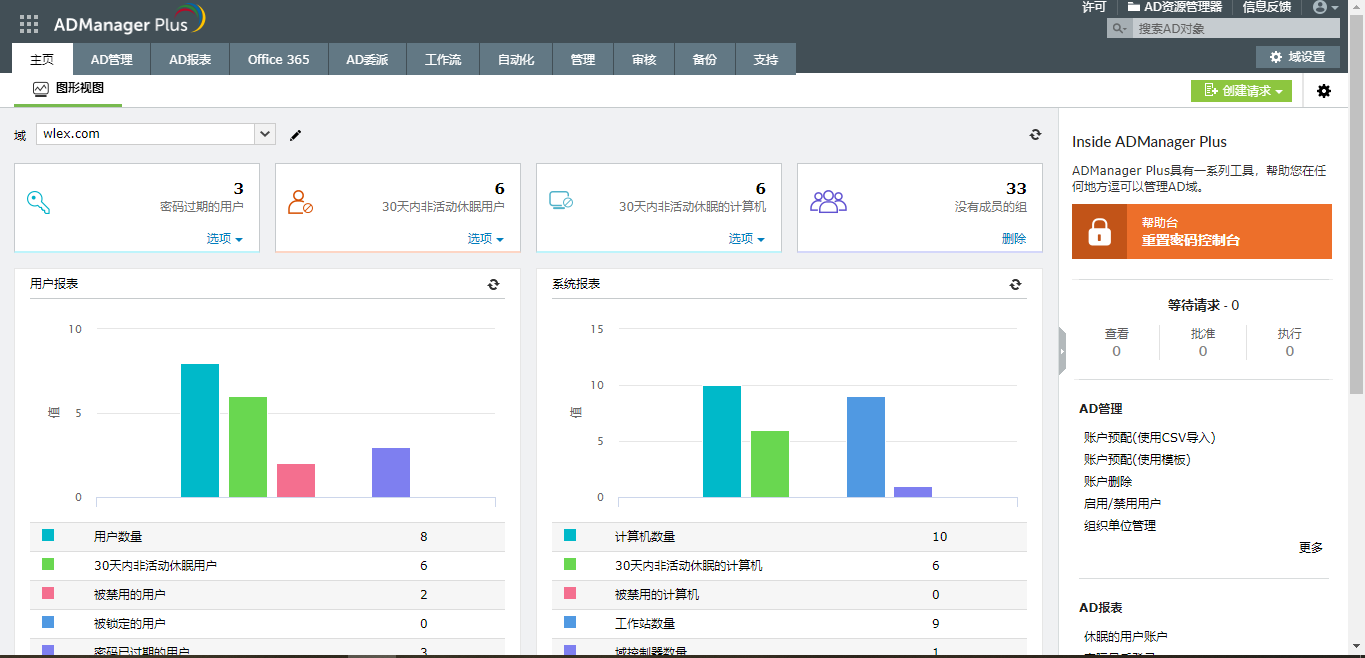Screen dimensions: 1365x658
Task: Open the apps grid icon
Action: [29, 24]
